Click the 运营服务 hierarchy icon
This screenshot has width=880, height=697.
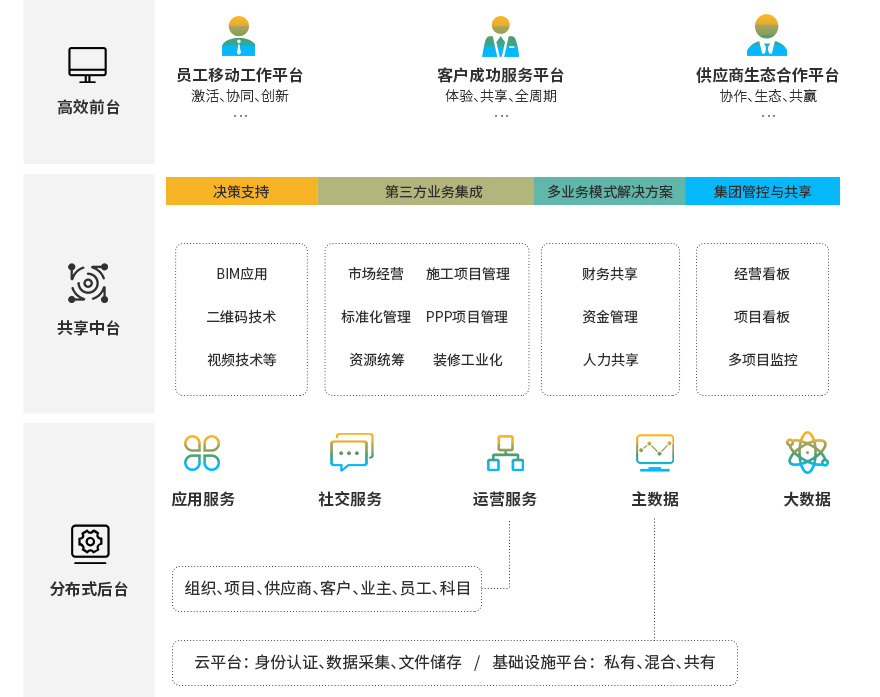505,453
